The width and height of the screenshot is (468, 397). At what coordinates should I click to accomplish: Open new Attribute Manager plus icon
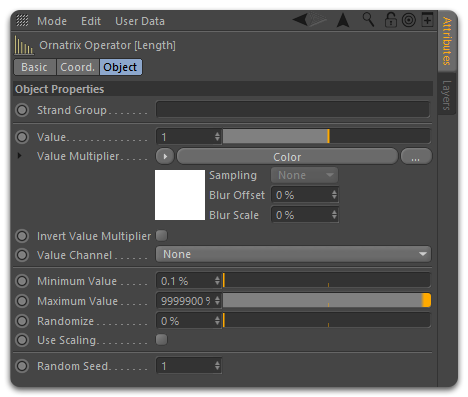[x=427, y=20]
